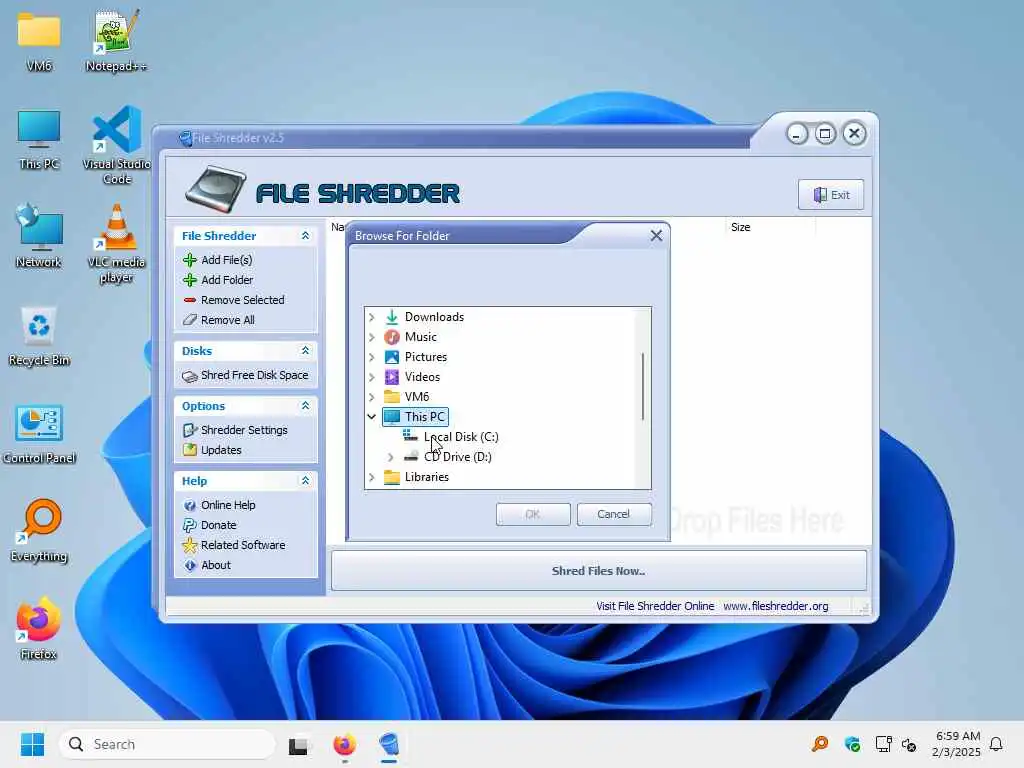Open the This PC desktop icon
Screen dimensions: 1024x768
[x=39, y=140]
